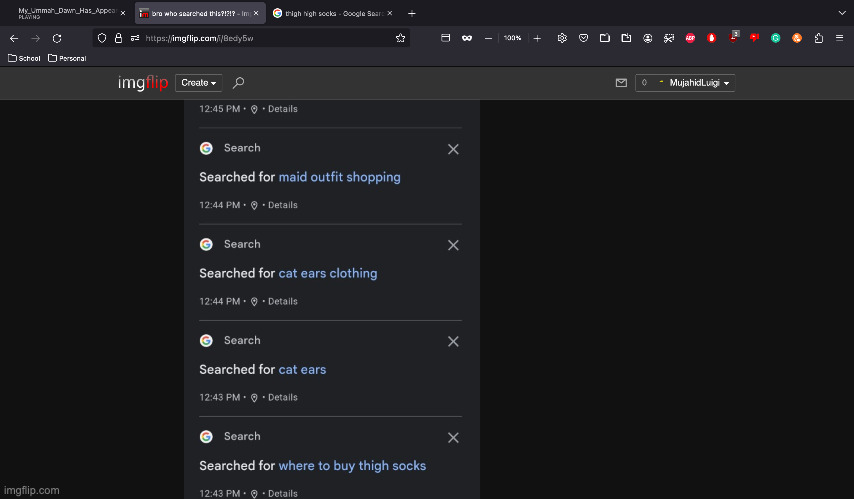Click the imgflip.com address bar URL
The image size is (854, 499).
pos(199,38)
